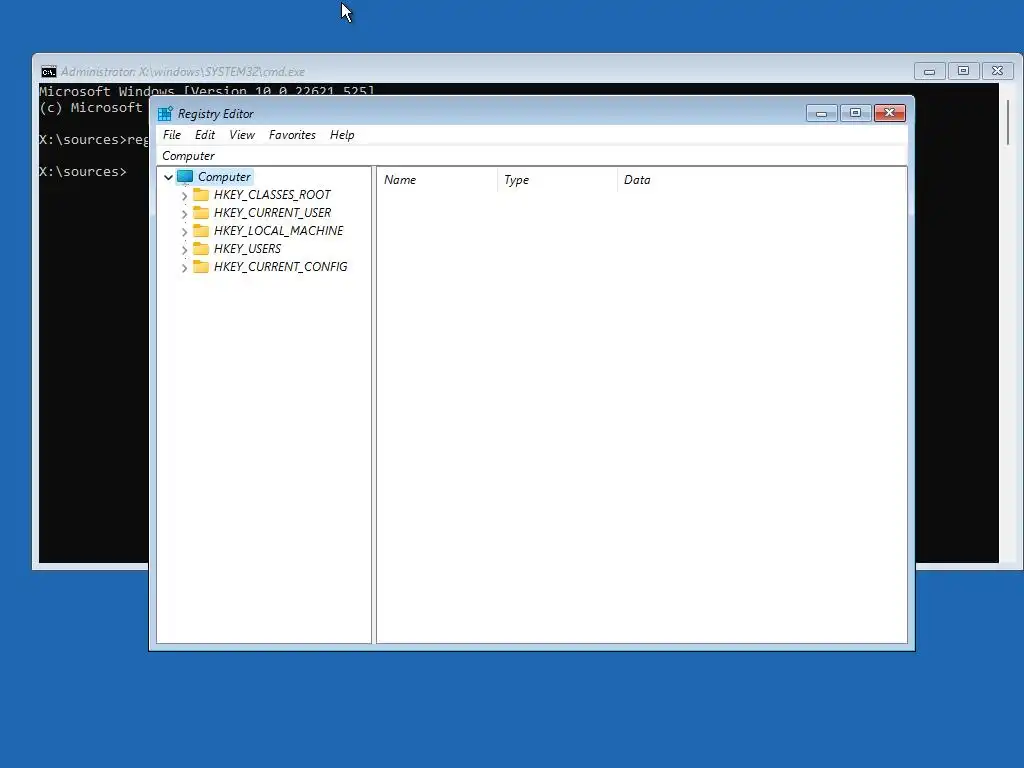Close the Registry Editor window
The height and width of the screenshot is (768, 1024).
pyautogui.click(x=889, y=114)
